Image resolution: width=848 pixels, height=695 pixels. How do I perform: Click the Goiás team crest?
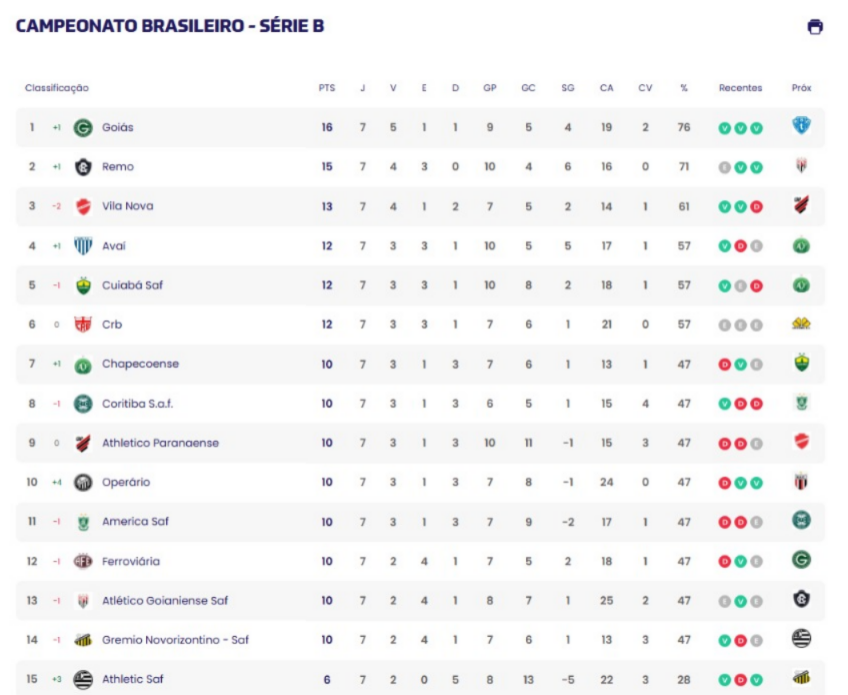point(83,128)
